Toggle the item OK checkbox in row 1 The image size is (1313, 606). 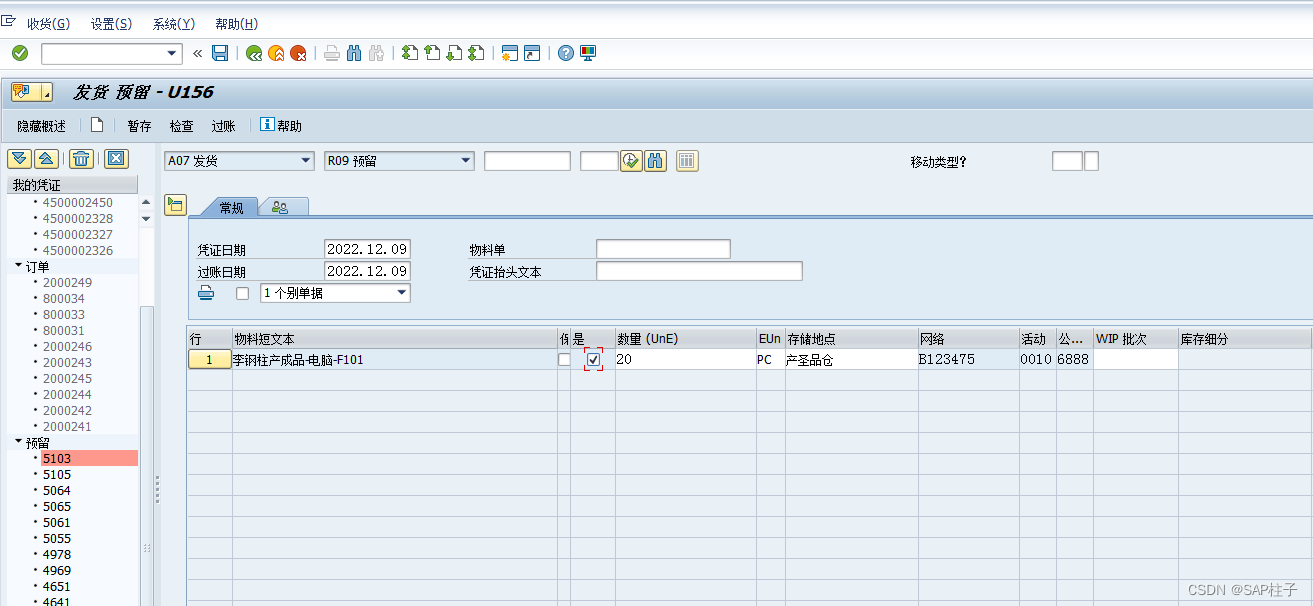click(x=594, y=360)
